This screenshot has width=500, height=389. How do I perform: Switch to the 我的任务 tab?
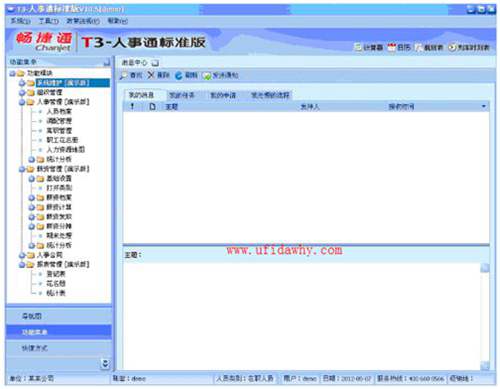click(x=182, y=95)
